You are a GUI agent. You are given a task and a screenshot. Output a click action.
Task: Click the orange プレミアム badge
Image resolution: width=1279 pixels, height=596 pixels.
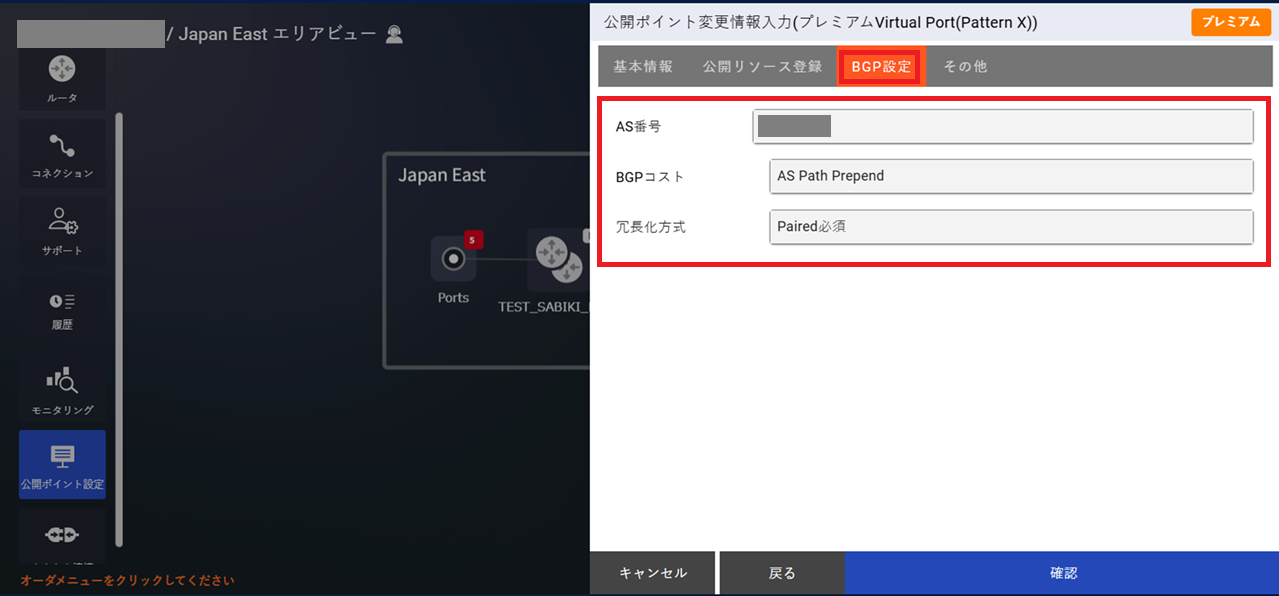[x=1231, y=21]
